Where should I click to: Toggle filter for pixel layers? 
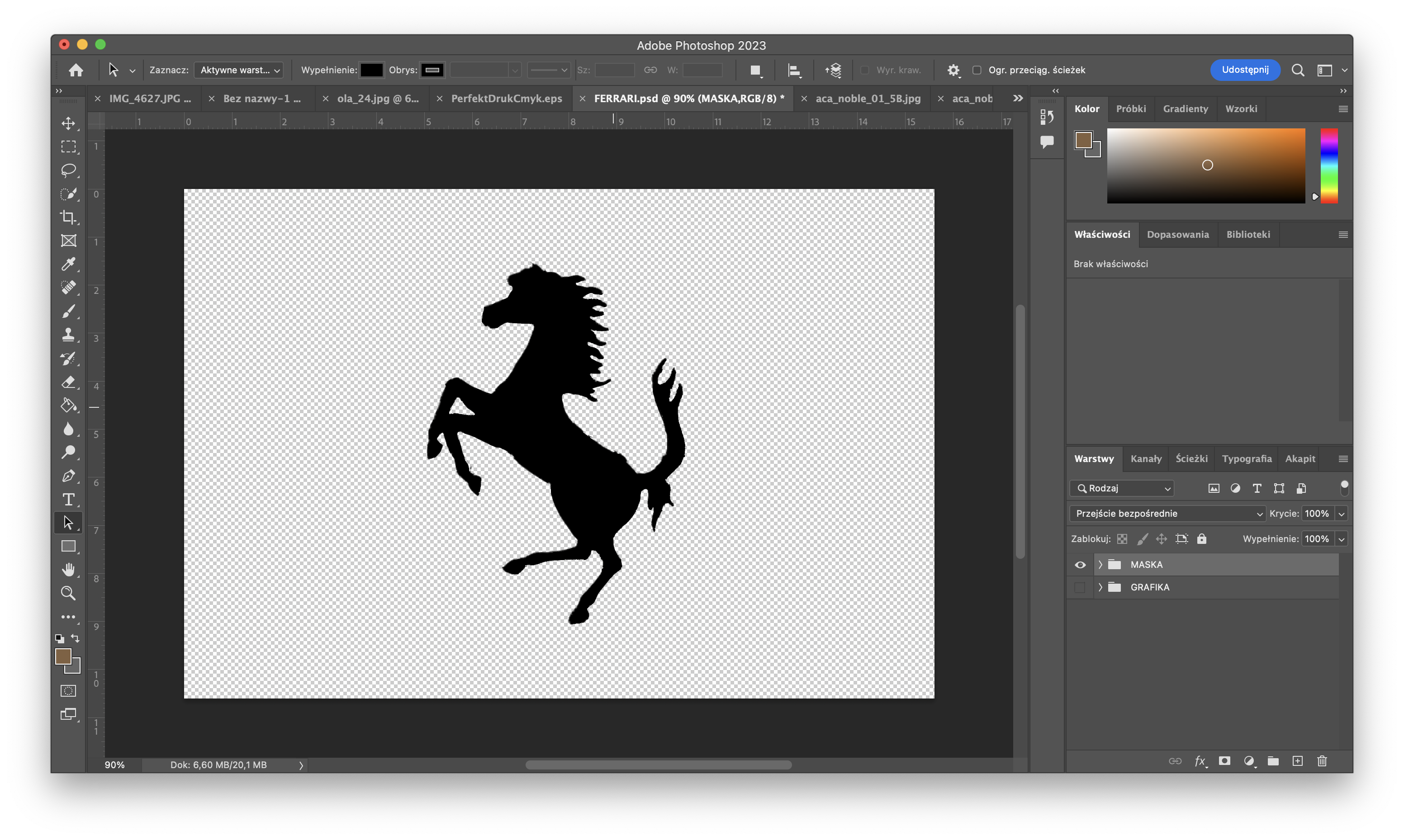[1214, 488]
